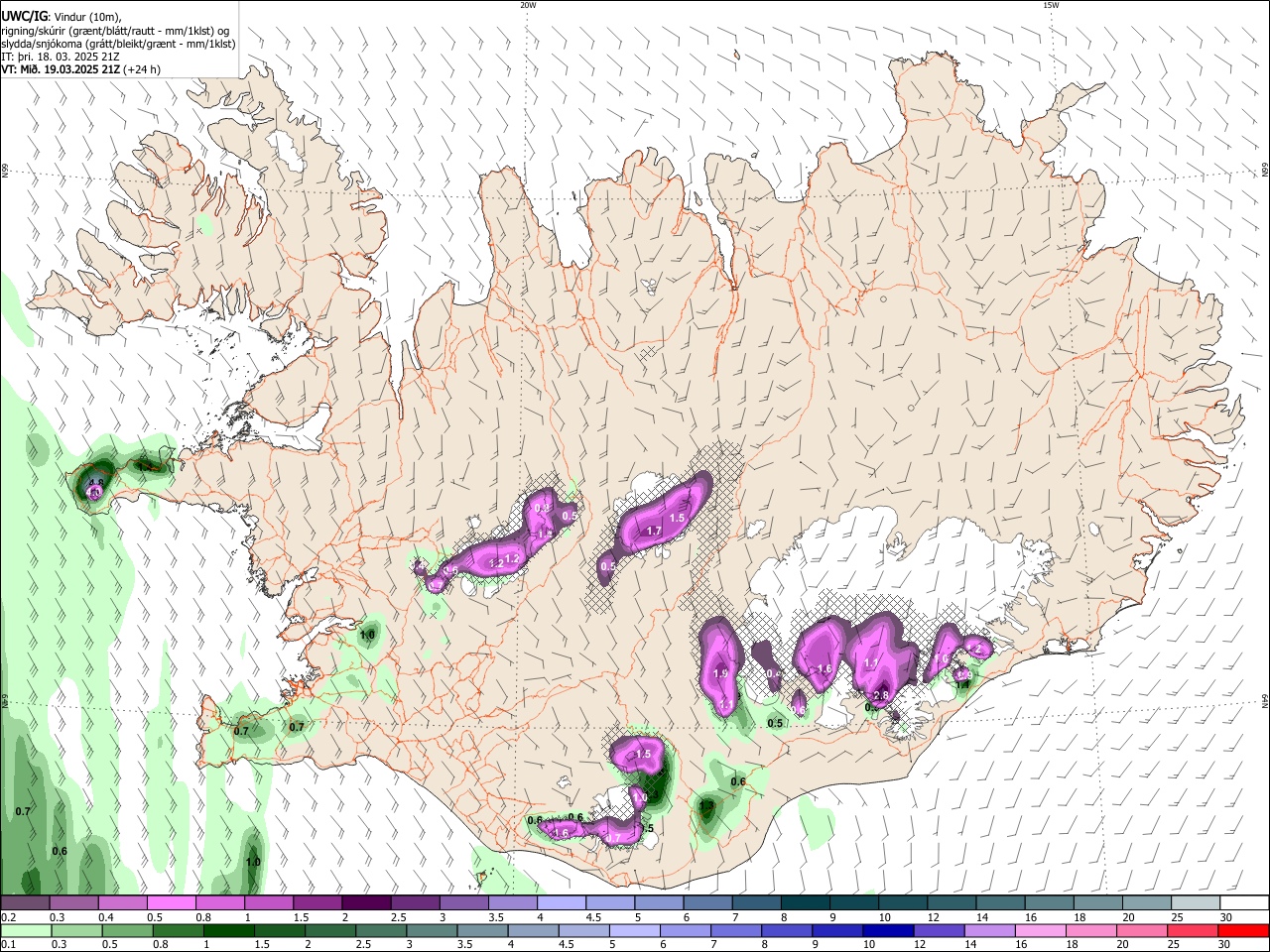Click the 20W longitude label

[528, 5]
